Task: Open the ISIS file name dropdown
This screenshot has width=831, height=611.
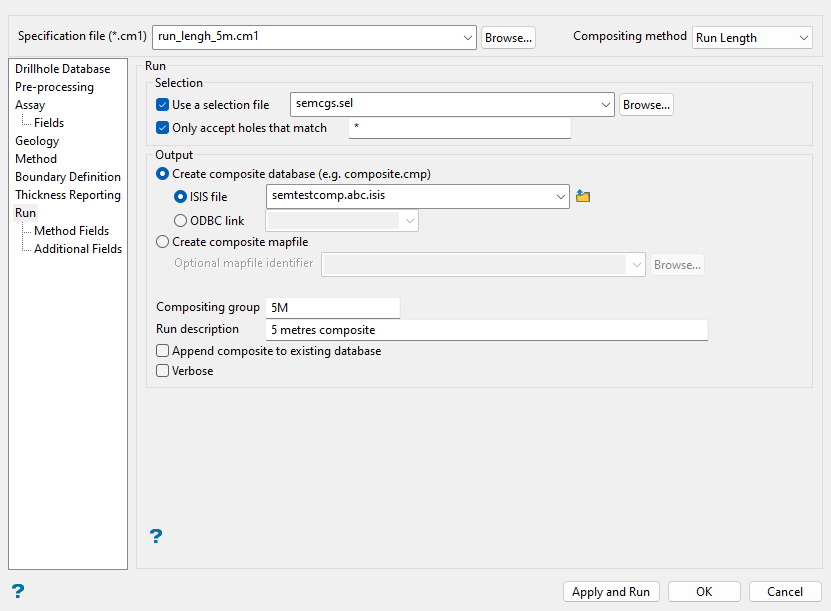Action: click(x=561, y=197)
